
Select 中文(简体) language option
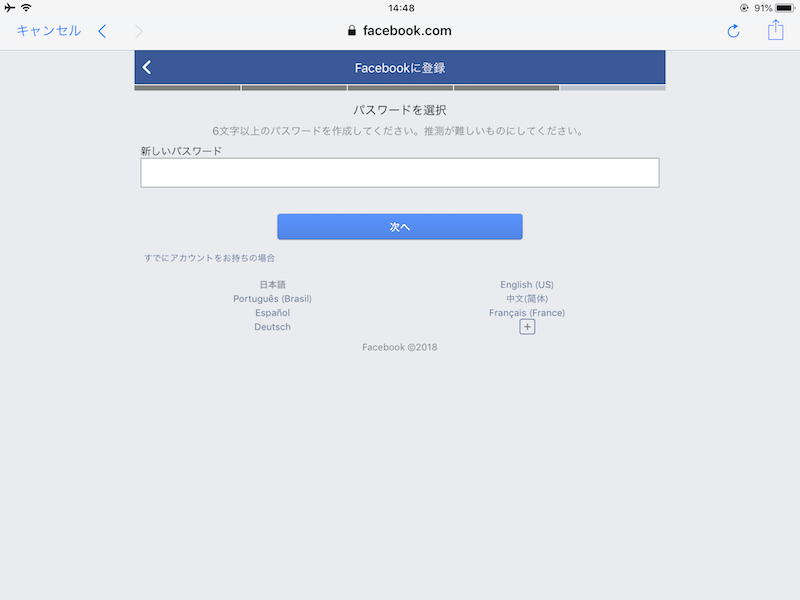pyautogui.click(x=527, y=298)
